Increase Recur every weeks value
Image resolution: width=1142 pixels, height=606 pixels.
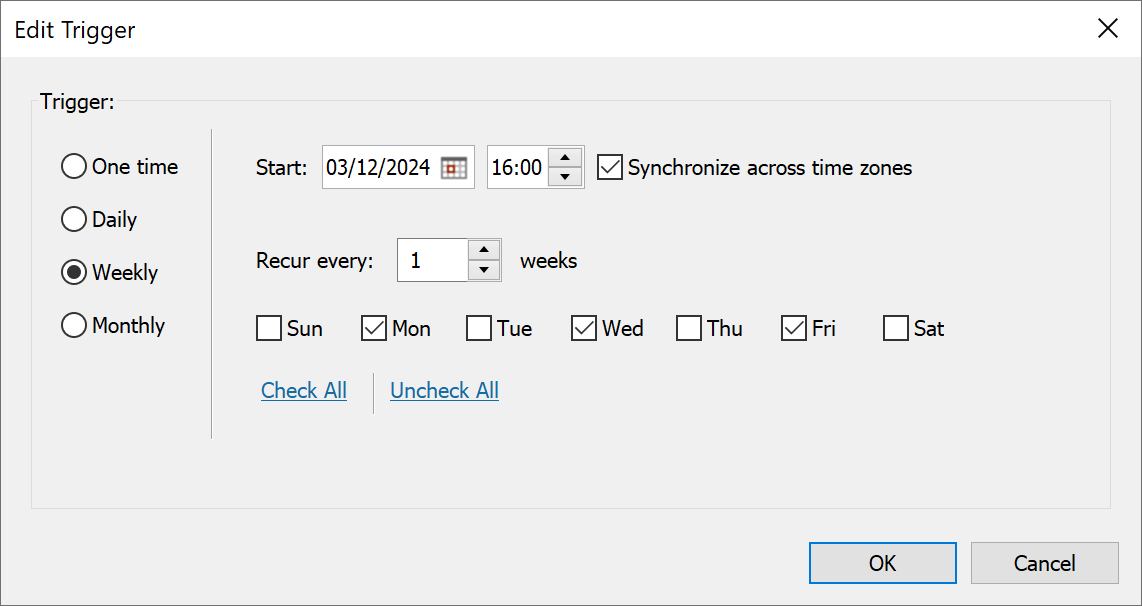pyautogui.click(x=484, y=250)
